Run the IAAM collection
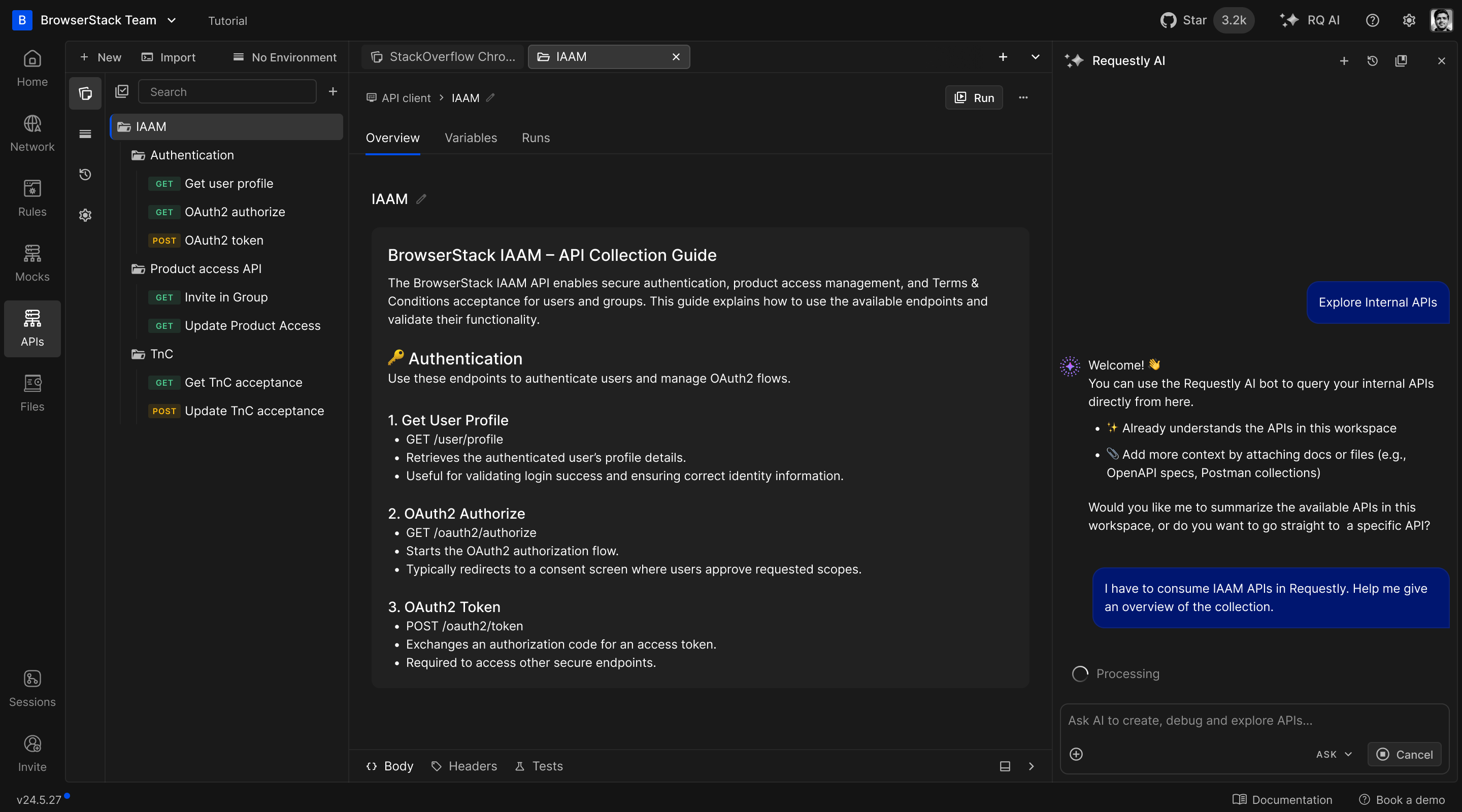The image size is (1462, 812). pos(974,97)
